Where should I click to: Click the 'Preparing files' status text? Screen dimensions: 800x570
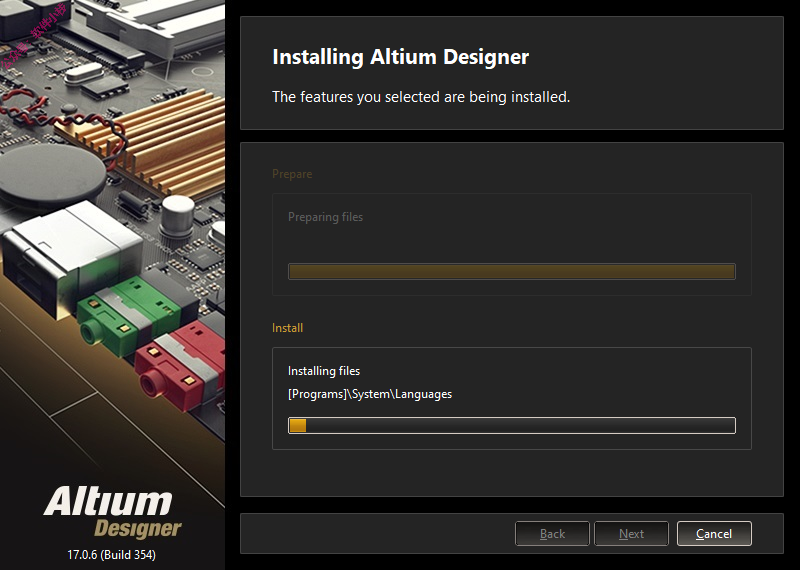pos(326,217)
